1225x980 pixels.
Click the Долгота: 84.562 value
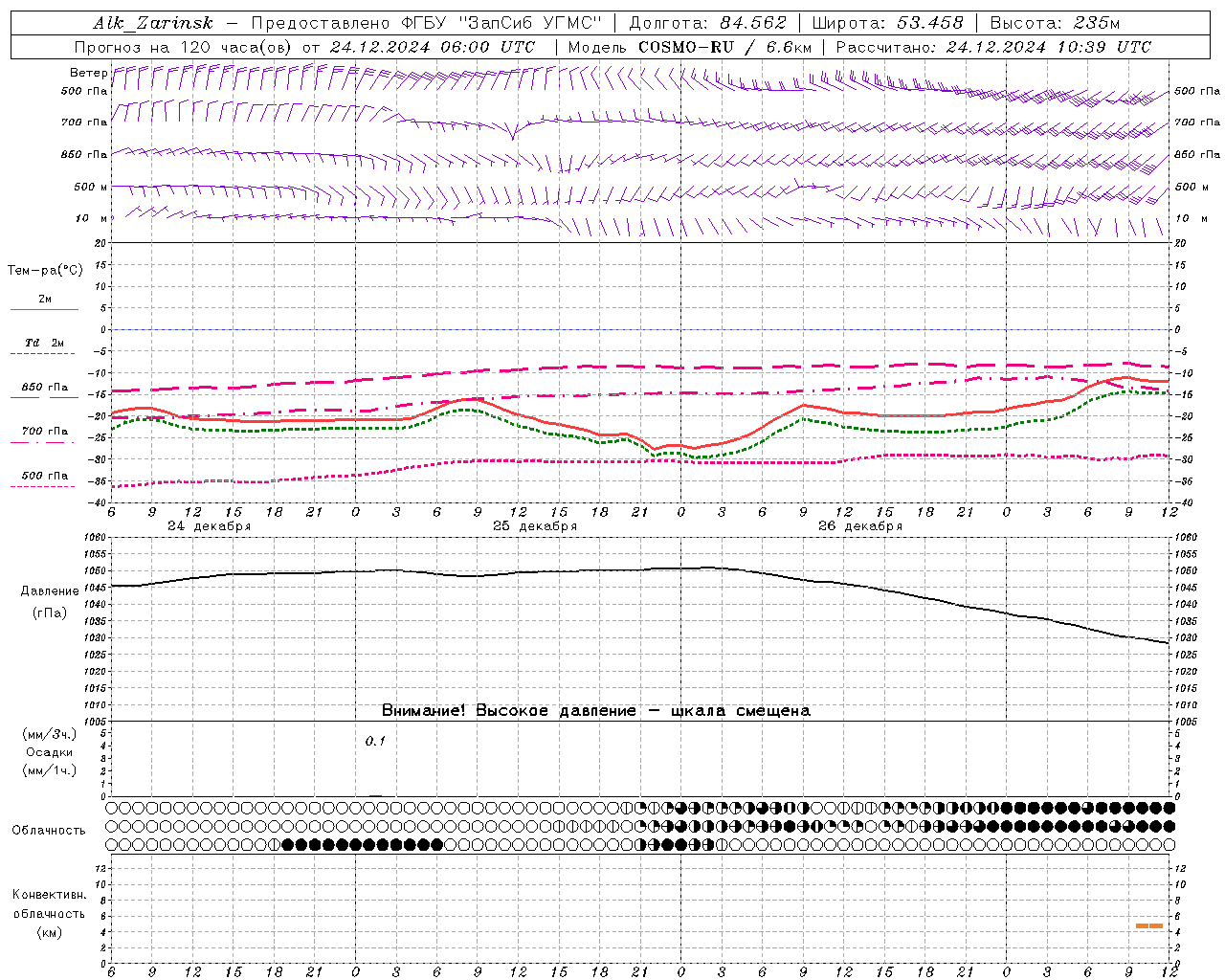point(707,24)
